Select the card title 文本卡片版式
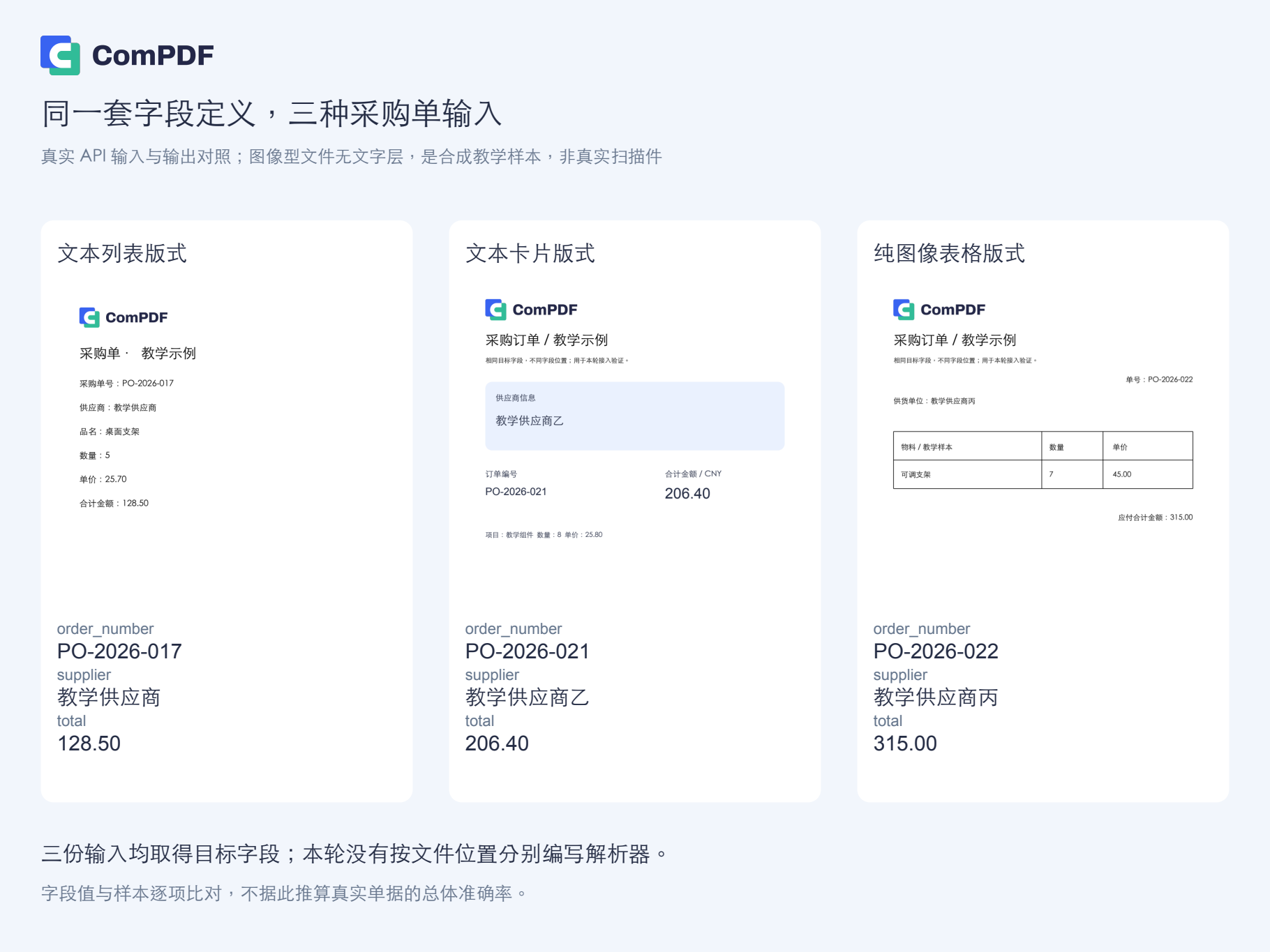This screenshot has width=1270, height=952. click(x=530, y=253)
